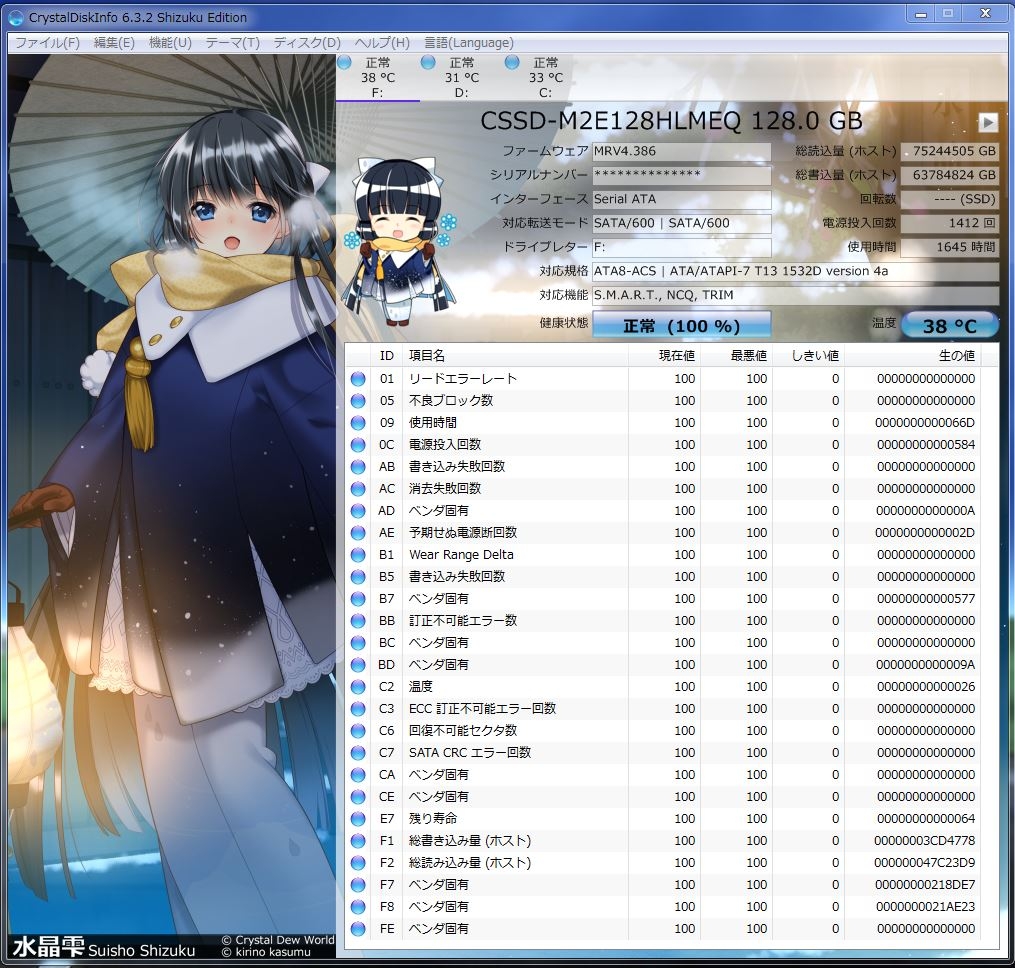Click the ATA8-ACS standard field
Screen dimensions: 1015x968
point(796,271)
